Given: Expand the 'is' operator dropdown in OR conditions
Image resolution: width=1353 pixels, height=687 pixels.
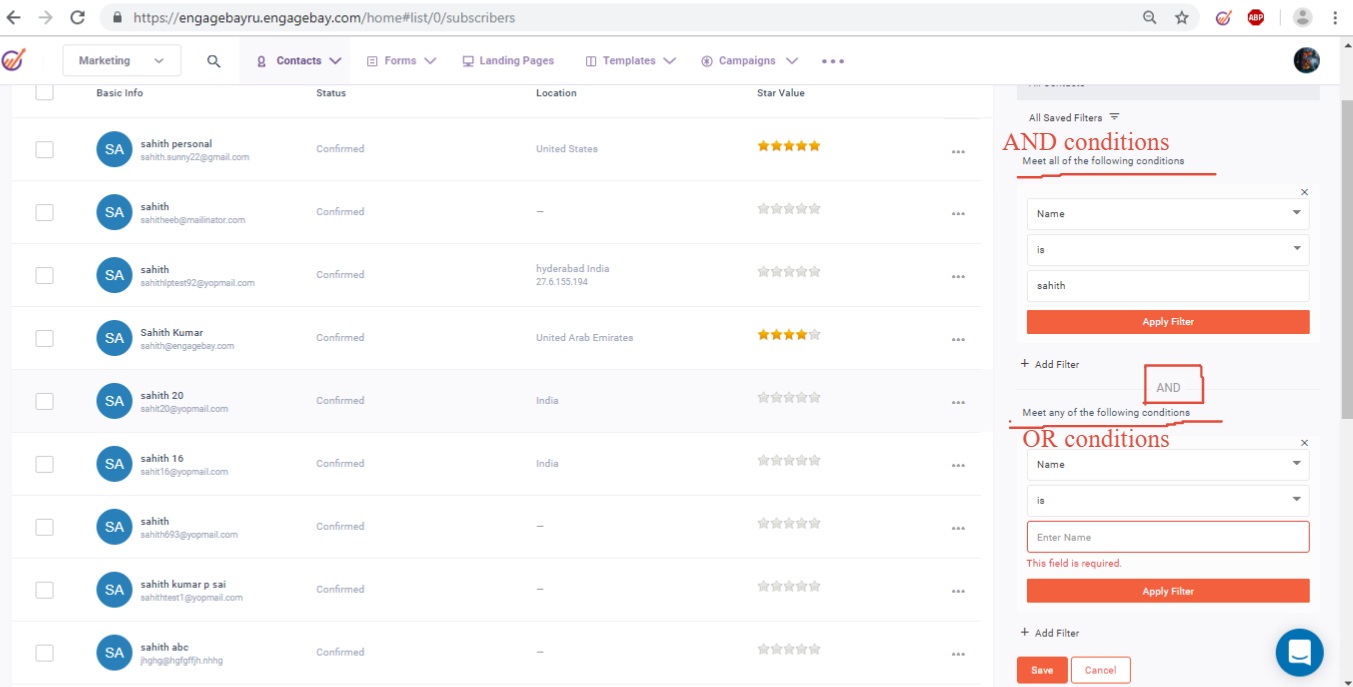Looking at the screenshot, I should (x=1167, y=500).
